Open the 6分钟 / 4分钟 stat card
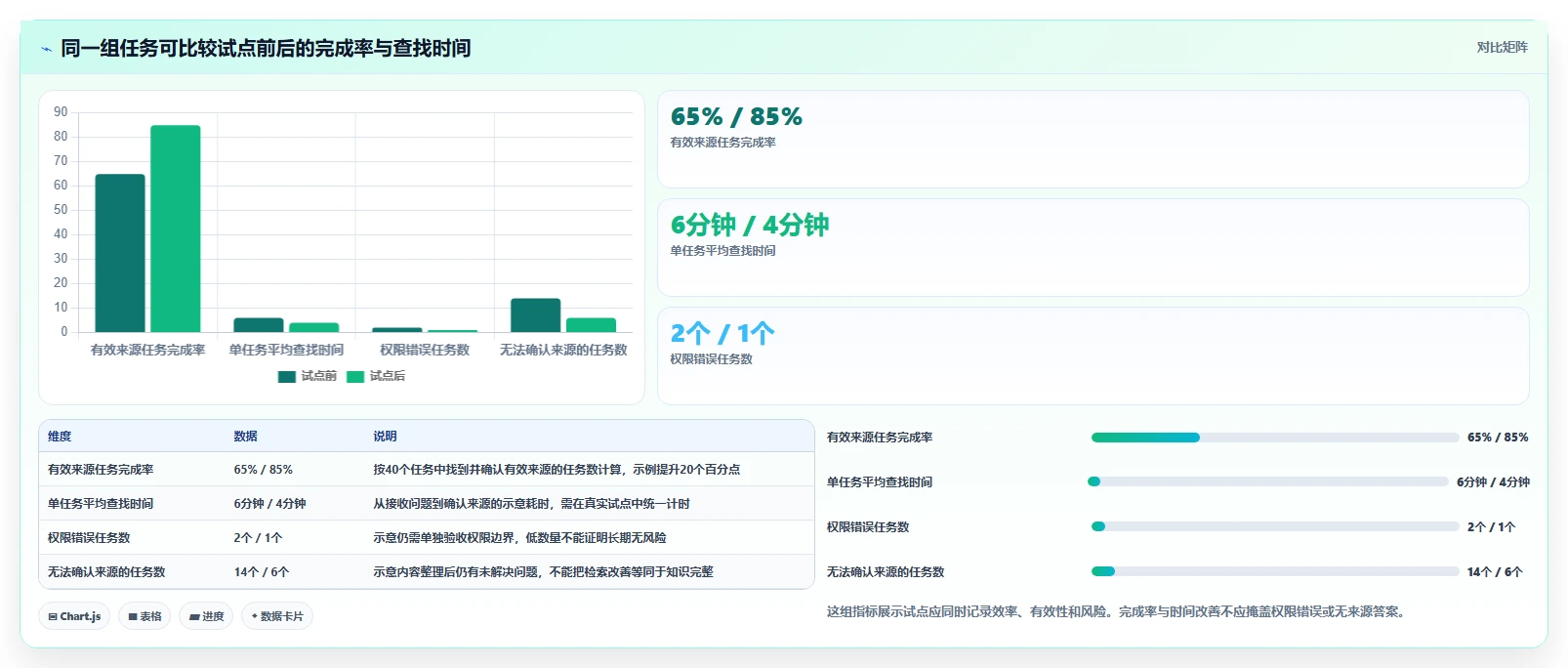 pyautogui.click(x=1093, y=248)
